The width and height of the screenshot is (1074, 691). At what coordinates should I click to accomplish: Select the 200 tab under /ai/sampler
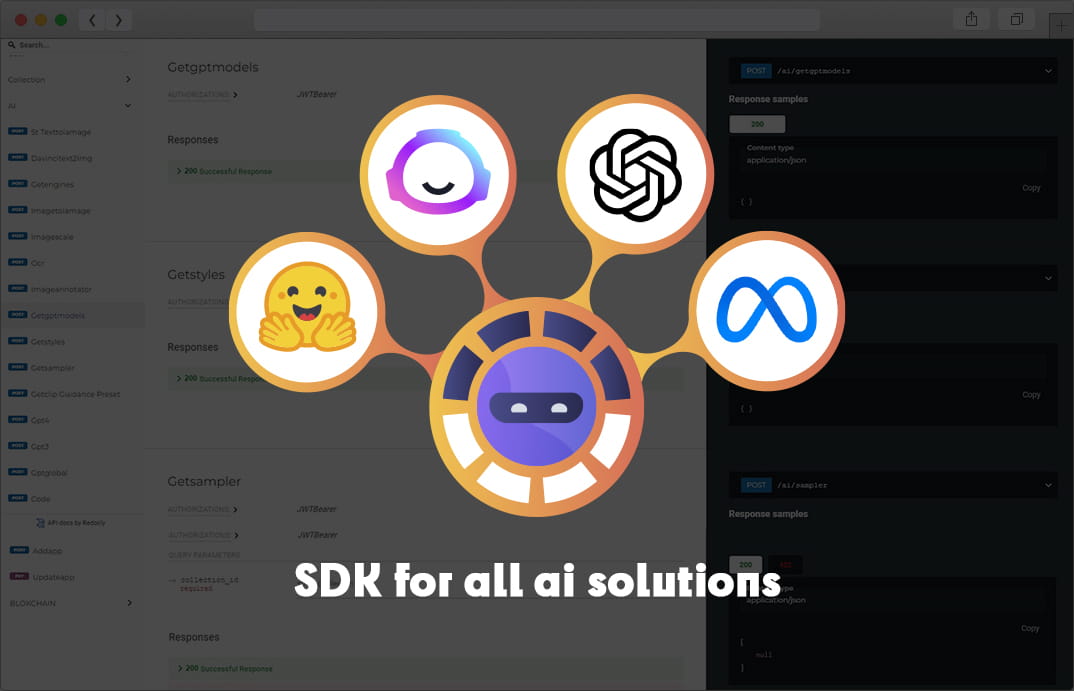point(745,564)
